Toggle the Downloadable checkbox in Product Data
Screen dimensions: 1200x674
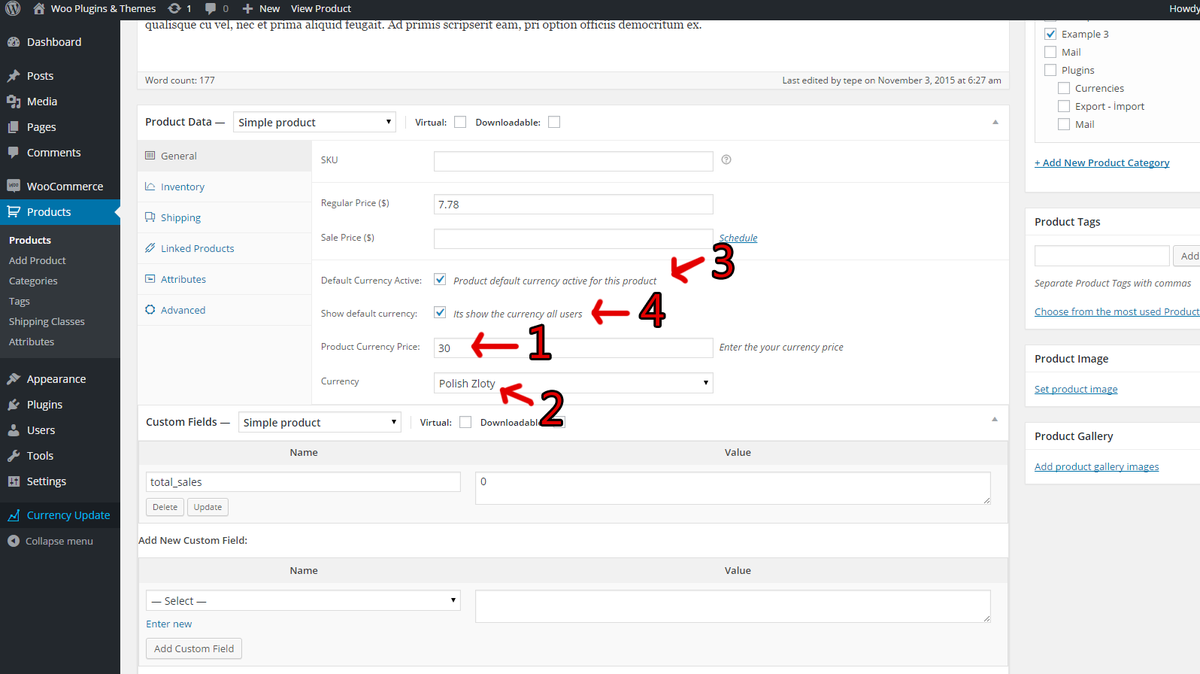click(554, 122)
